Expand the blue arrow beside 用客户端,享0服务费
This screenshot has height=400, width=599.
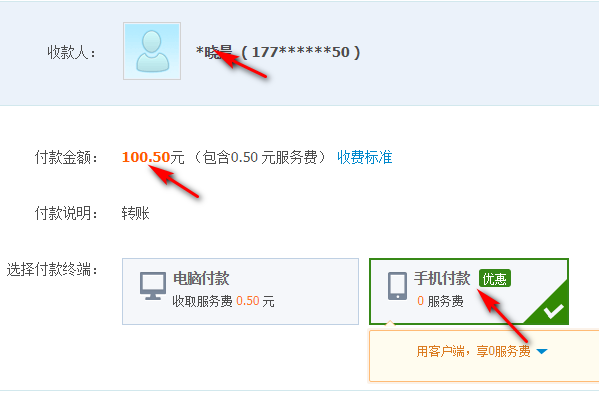pyautogui.click(x=542, y=351)
